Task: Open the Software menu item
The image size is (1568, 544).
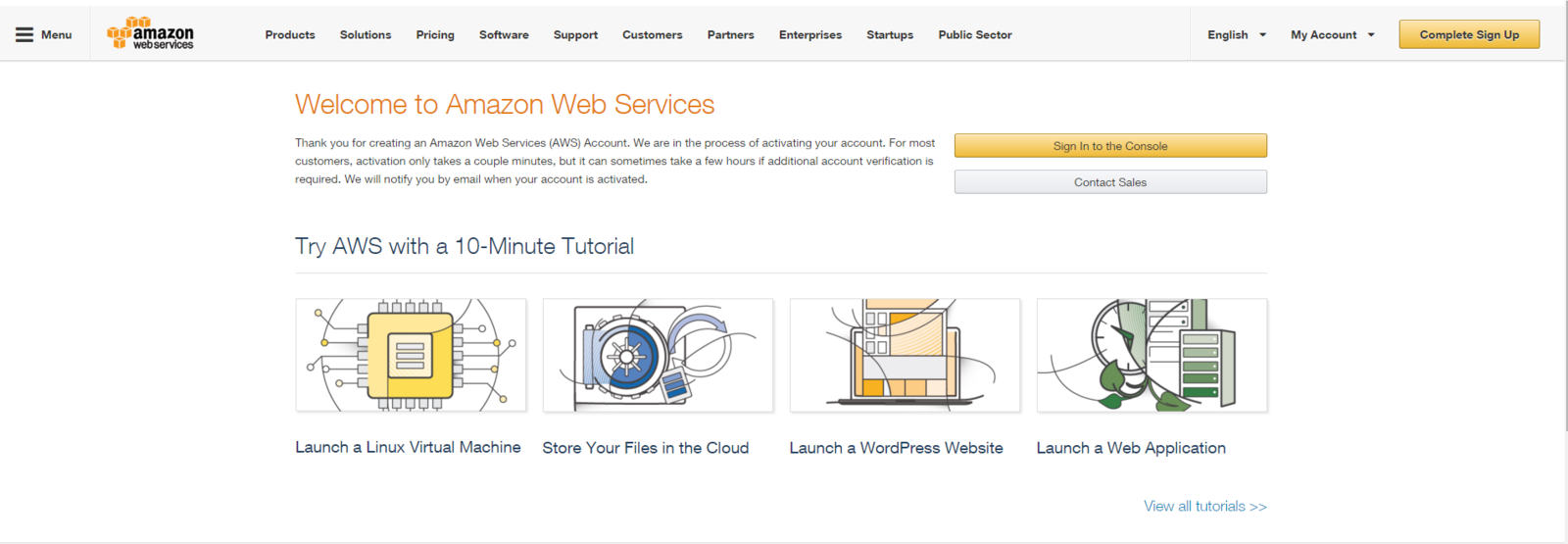Action: tap(504, 35)
